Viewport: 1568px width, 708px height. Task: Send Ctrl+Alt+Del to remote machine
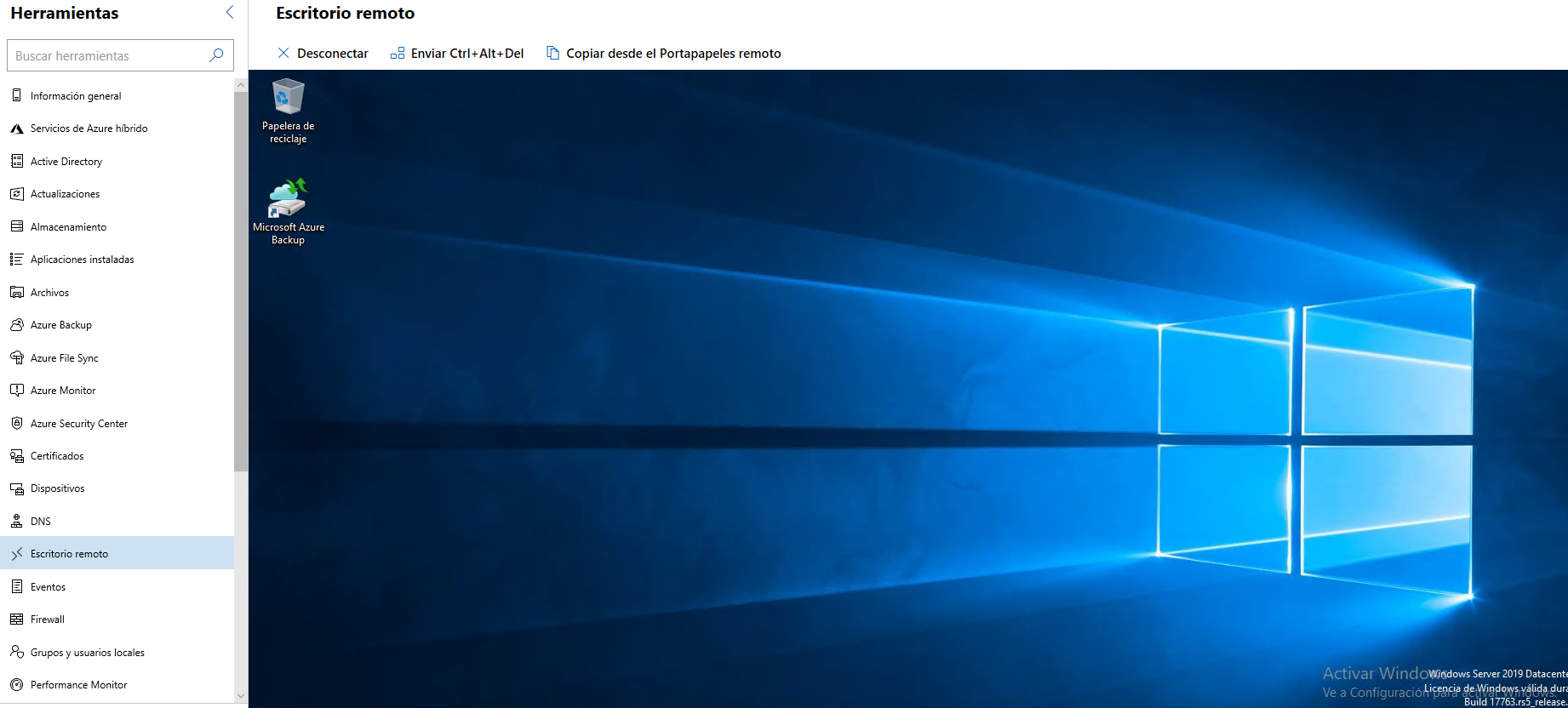tap(457, 53)
